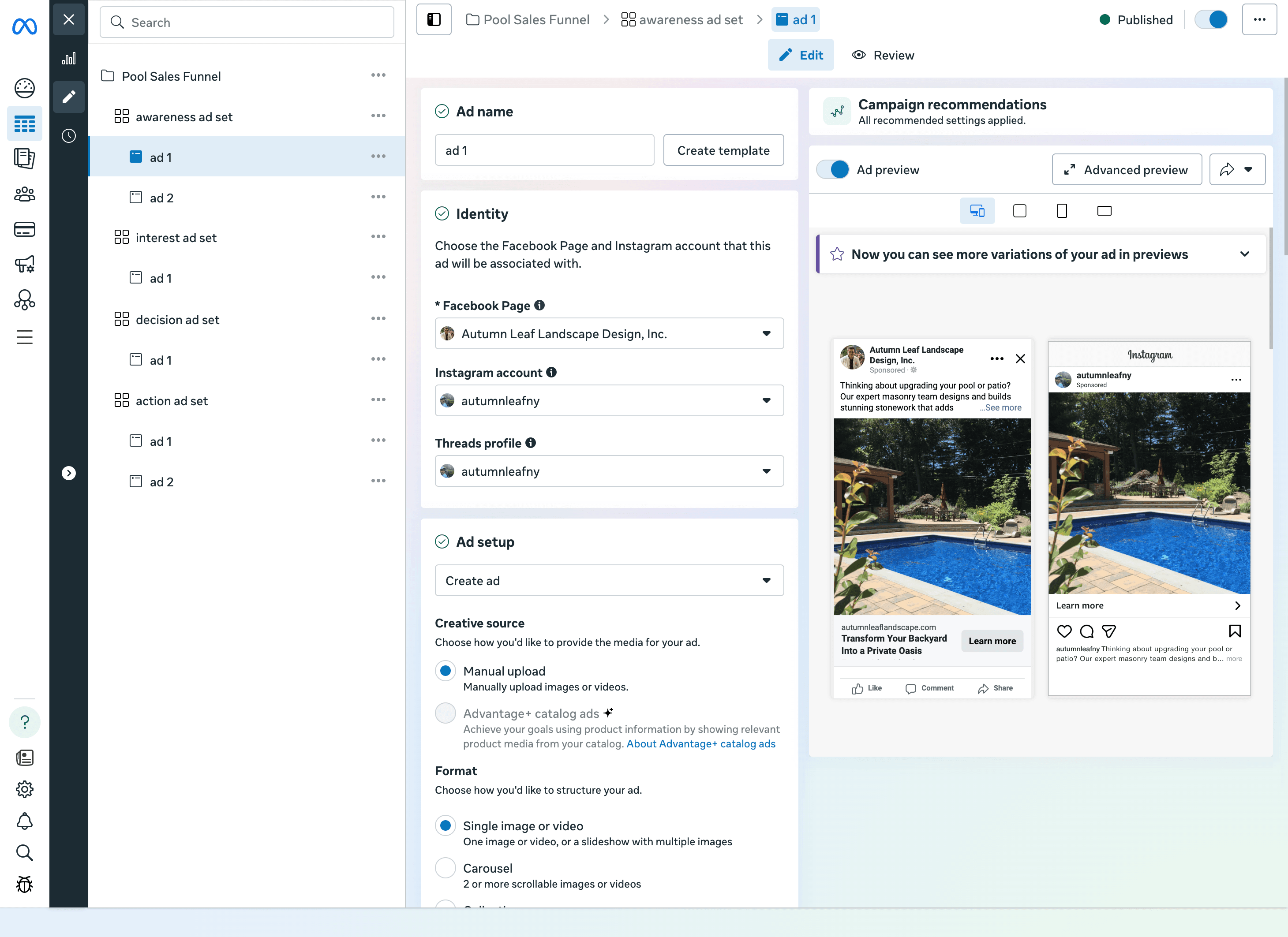Click the notifications bell icon

coord(24,821)
